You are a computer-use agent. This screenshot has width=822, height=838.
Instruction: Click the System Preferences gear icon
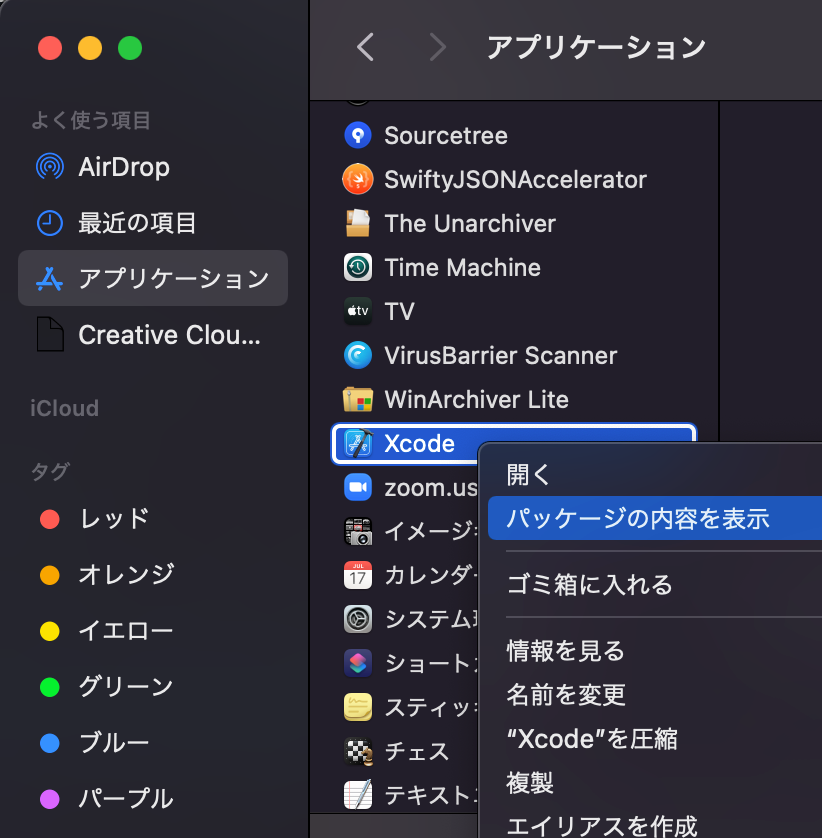[358, 619]
